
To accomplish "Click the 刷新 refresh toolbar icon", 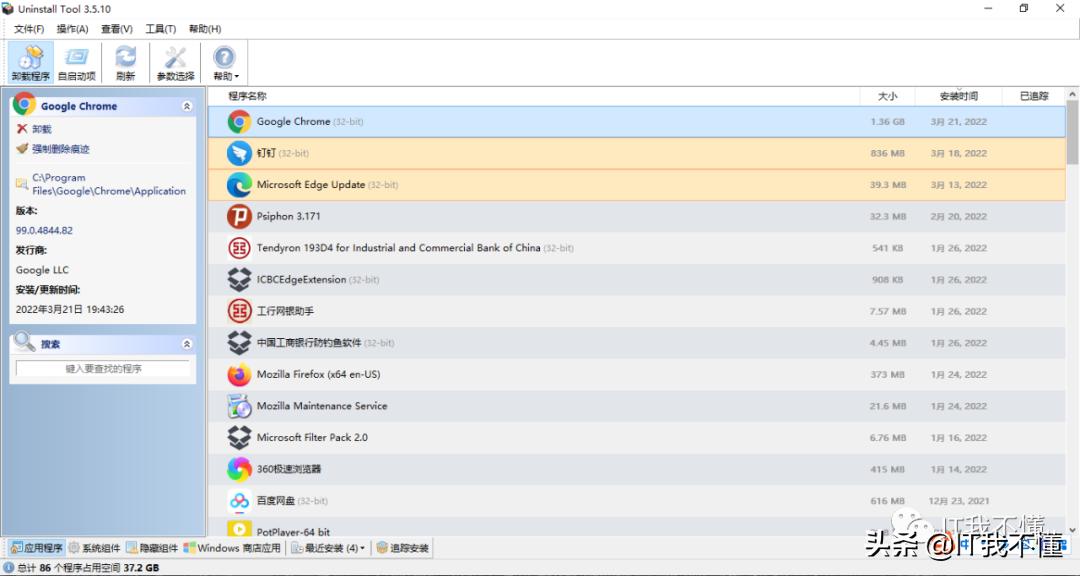I will tap(125, 62).
